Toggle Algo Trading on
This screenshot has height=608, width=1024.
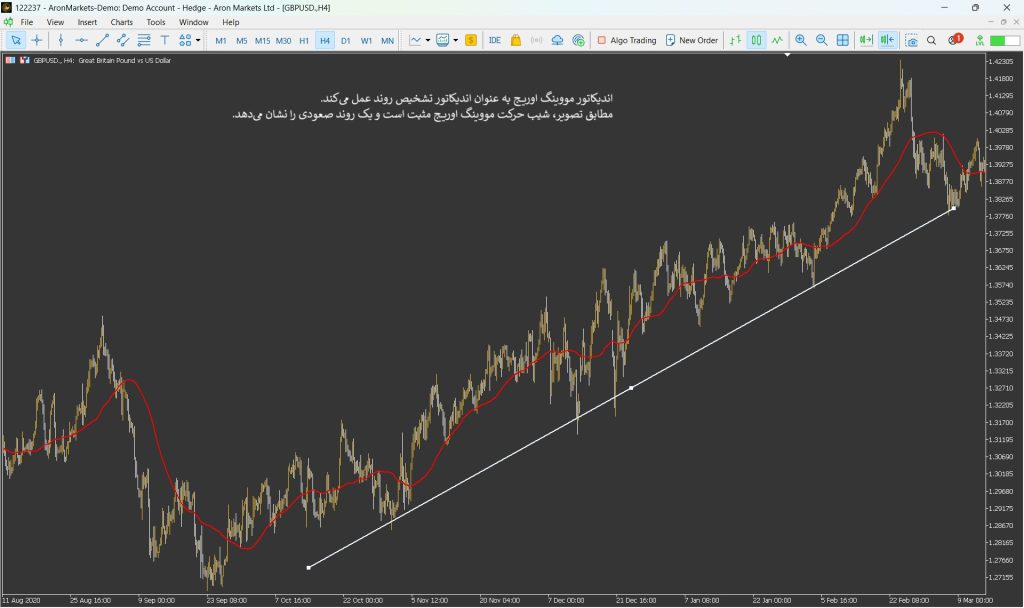tap(626, 40)
